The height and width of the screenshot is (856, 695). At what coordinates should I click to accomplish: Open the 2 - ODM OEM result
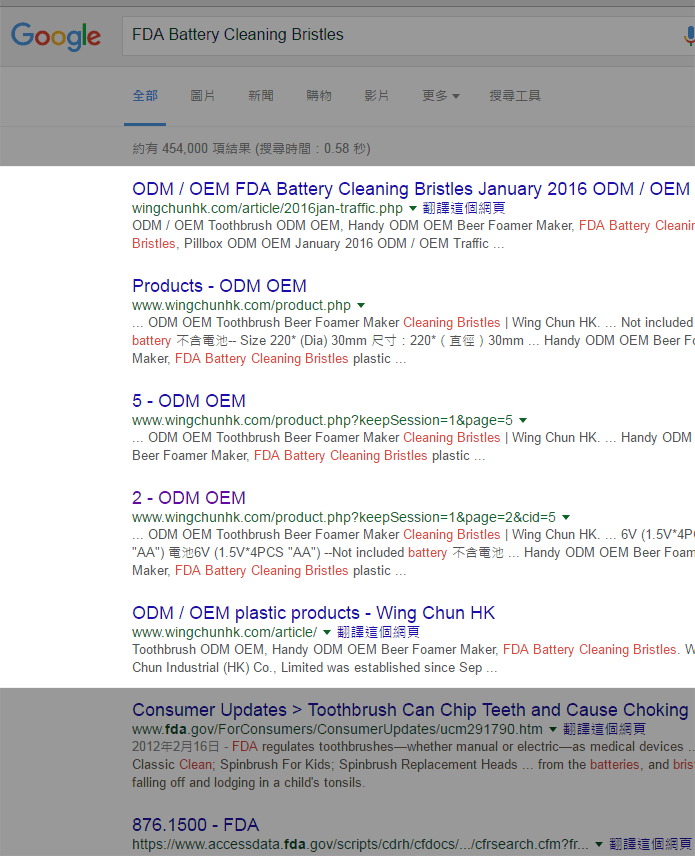[189, 498]
